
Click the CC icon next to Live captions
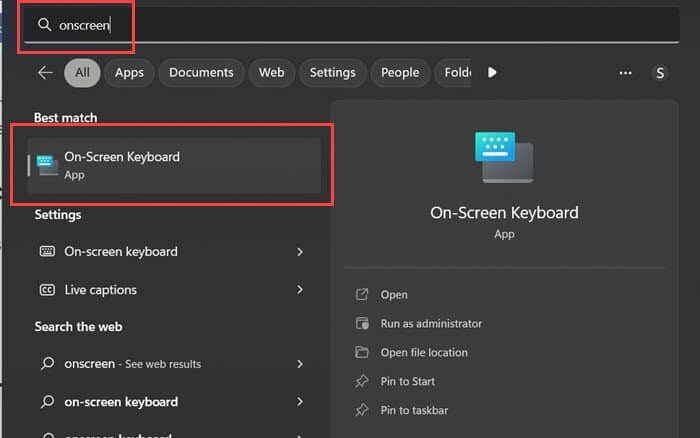tap(47, 290)
